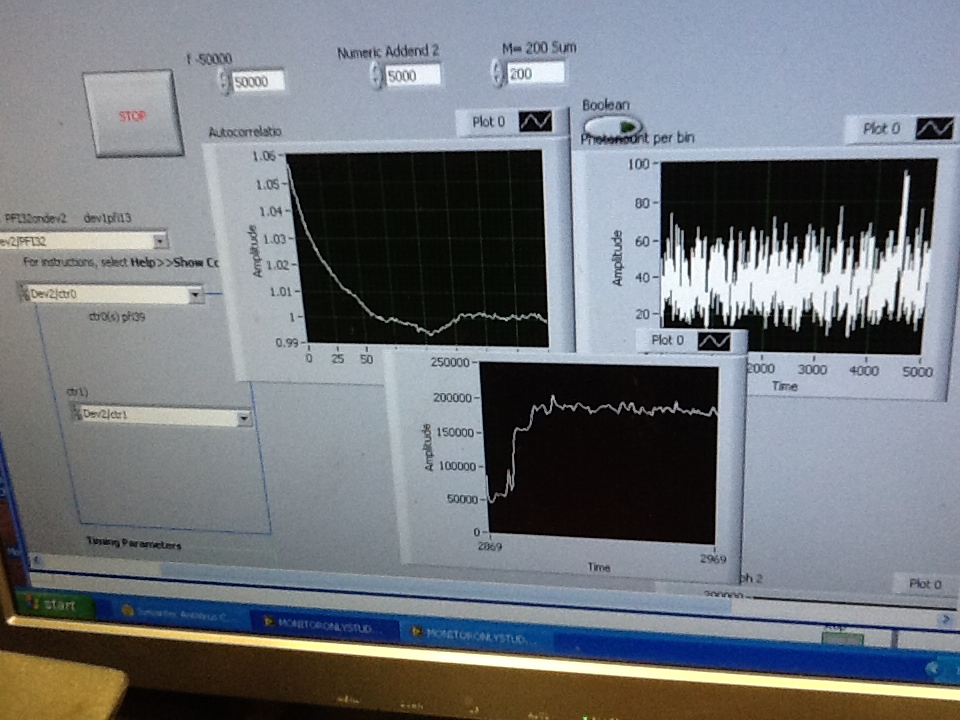Click the Numeric Addend 2 stepper arrows
Viewport: 960px width, 720px height.
[x=377, y=76]
